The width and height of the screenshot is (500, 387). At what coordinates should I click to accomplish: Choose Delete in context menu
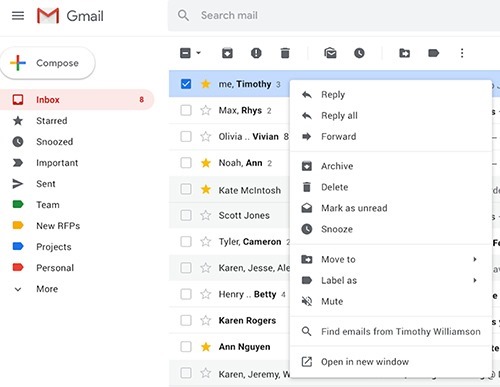point(391,187)
